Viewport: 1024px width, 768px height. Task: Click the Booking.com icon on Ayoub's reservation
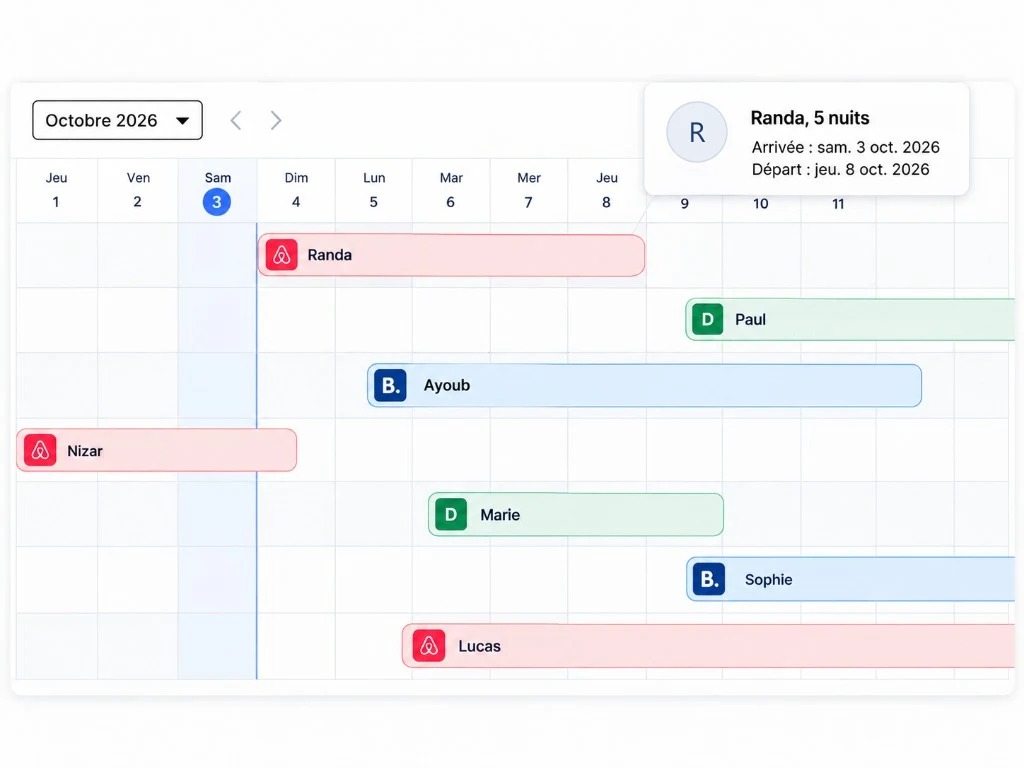click(391, 385)
